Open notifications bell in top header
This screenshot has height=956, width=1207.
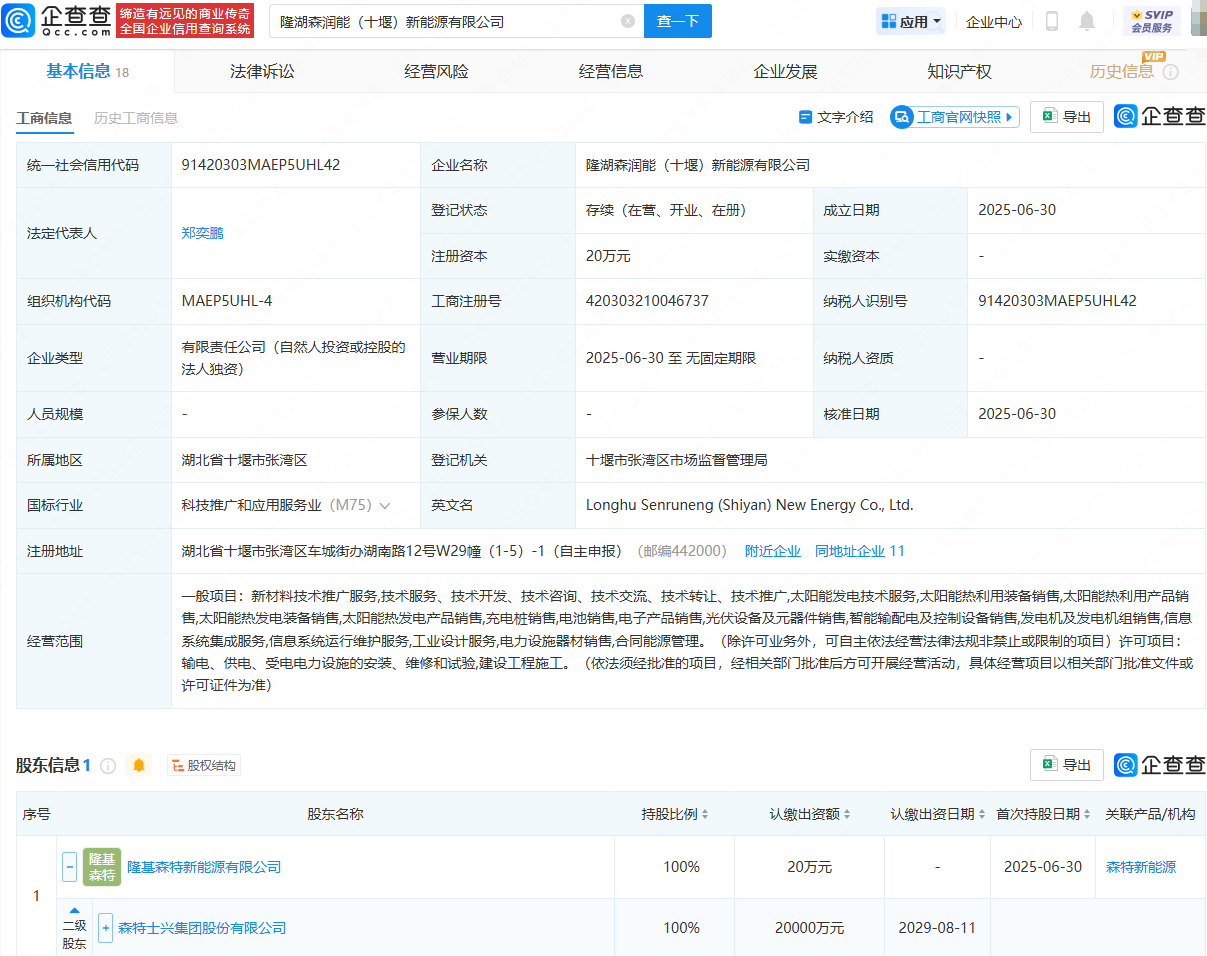[x=1087, y=21]
